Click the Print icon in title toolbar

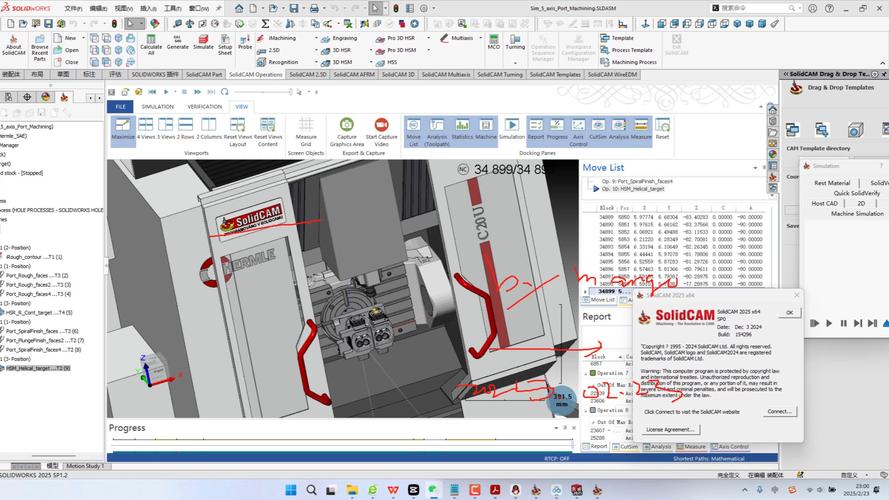[314, 9]
